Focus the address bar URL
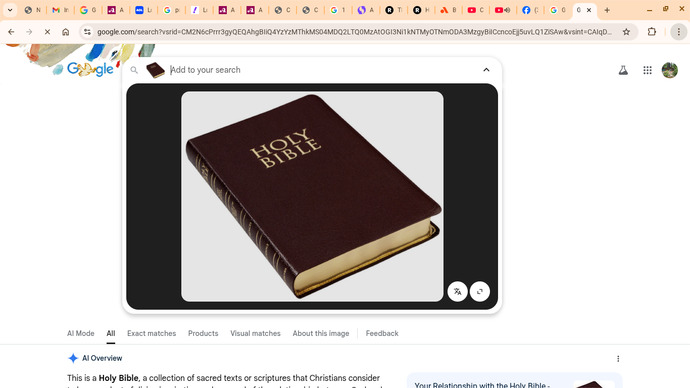 point(354,32)
